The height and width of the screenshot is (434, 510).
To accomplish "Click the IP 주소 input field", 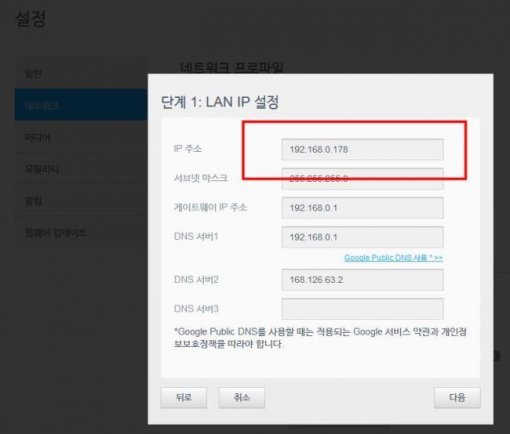I will (x=362, y=149).
